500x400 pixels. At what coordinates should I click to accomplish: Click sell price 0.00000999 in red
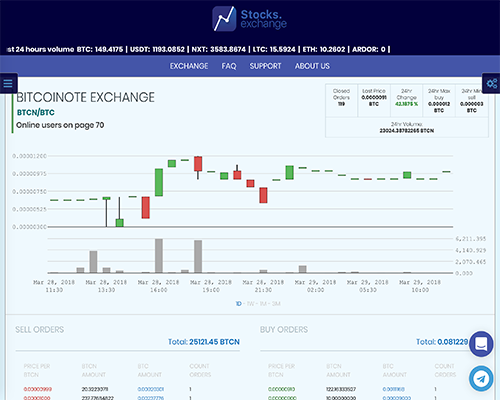[x=38, y=389]
